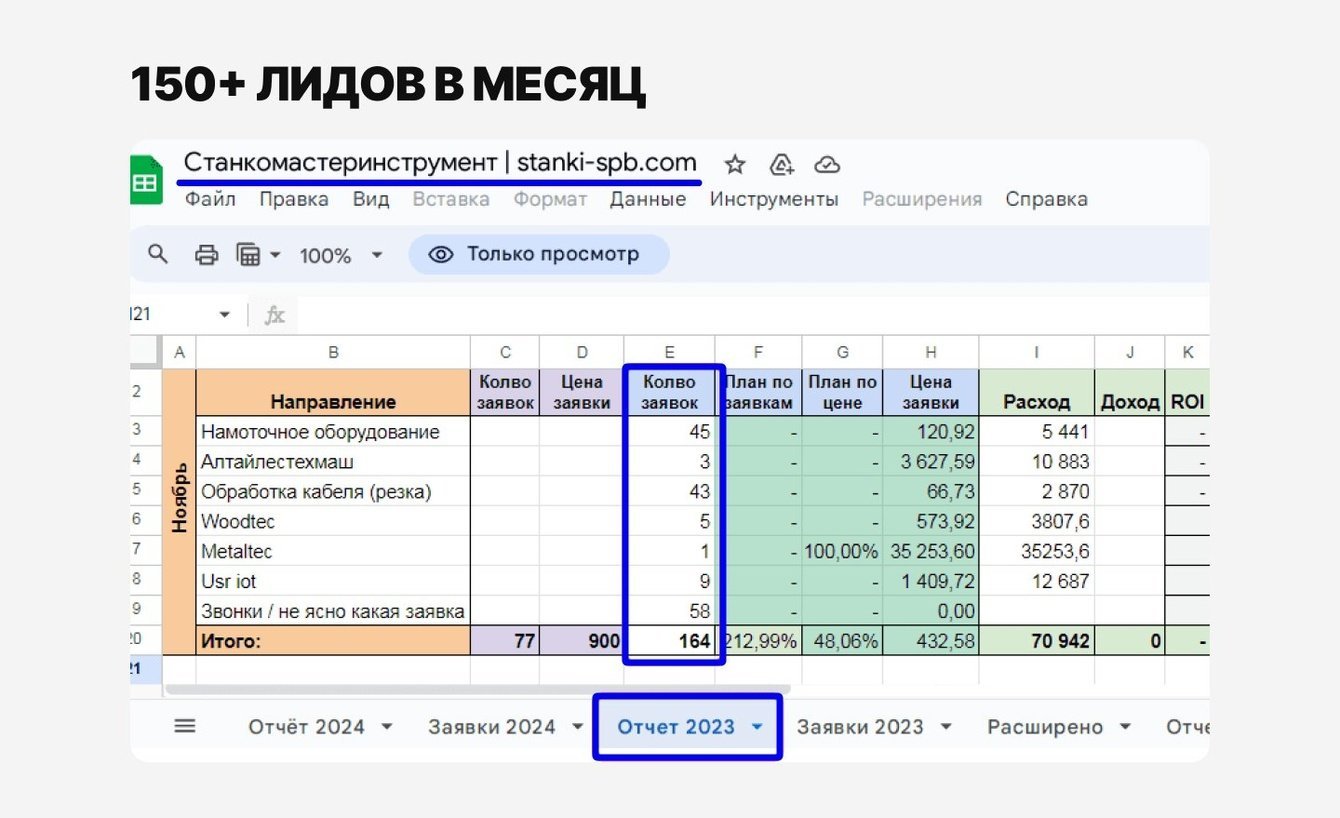Open the Данные menu

(x=648, y=199)
